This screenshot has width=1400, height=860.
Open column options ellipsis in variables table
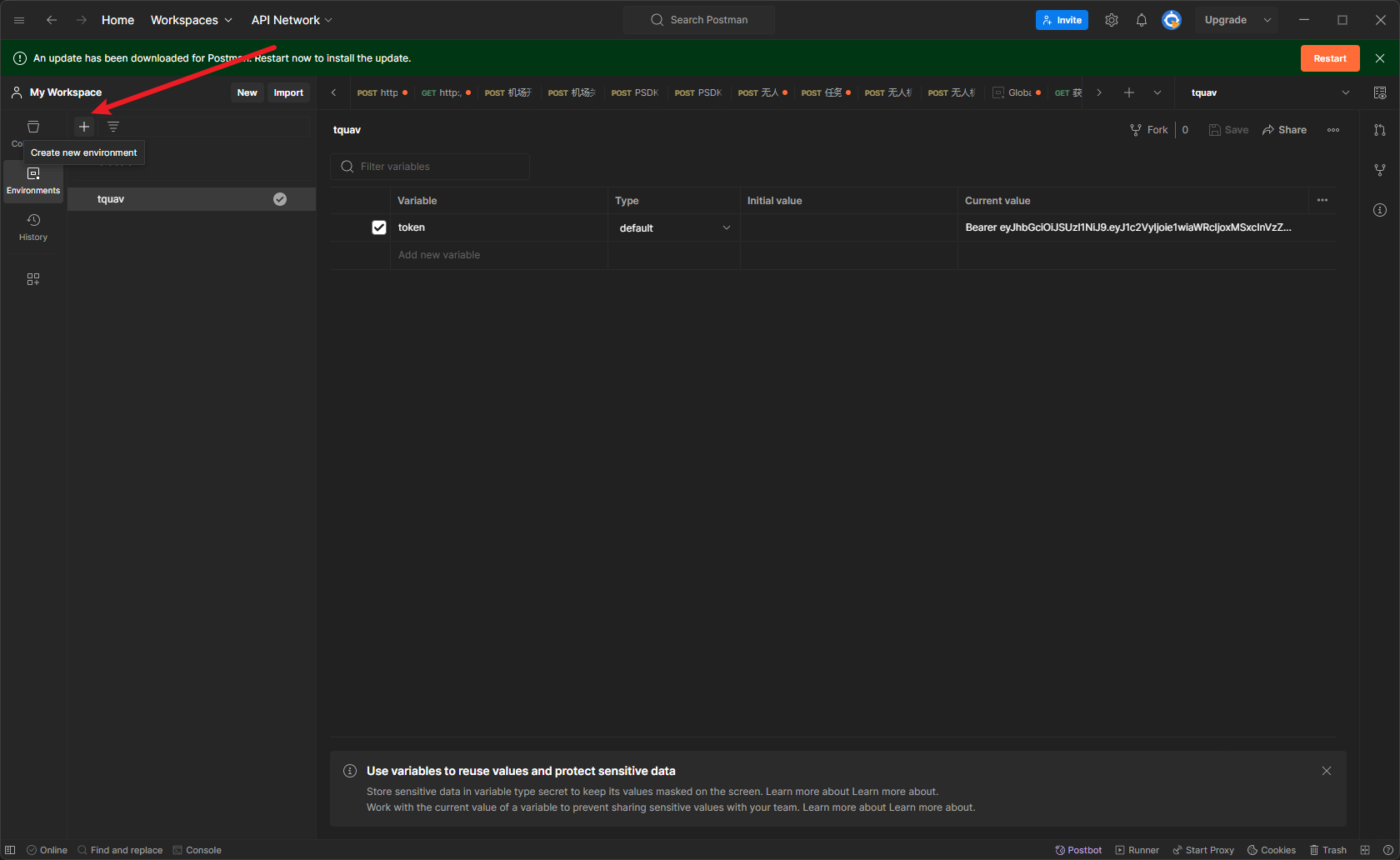[1322, 200]
